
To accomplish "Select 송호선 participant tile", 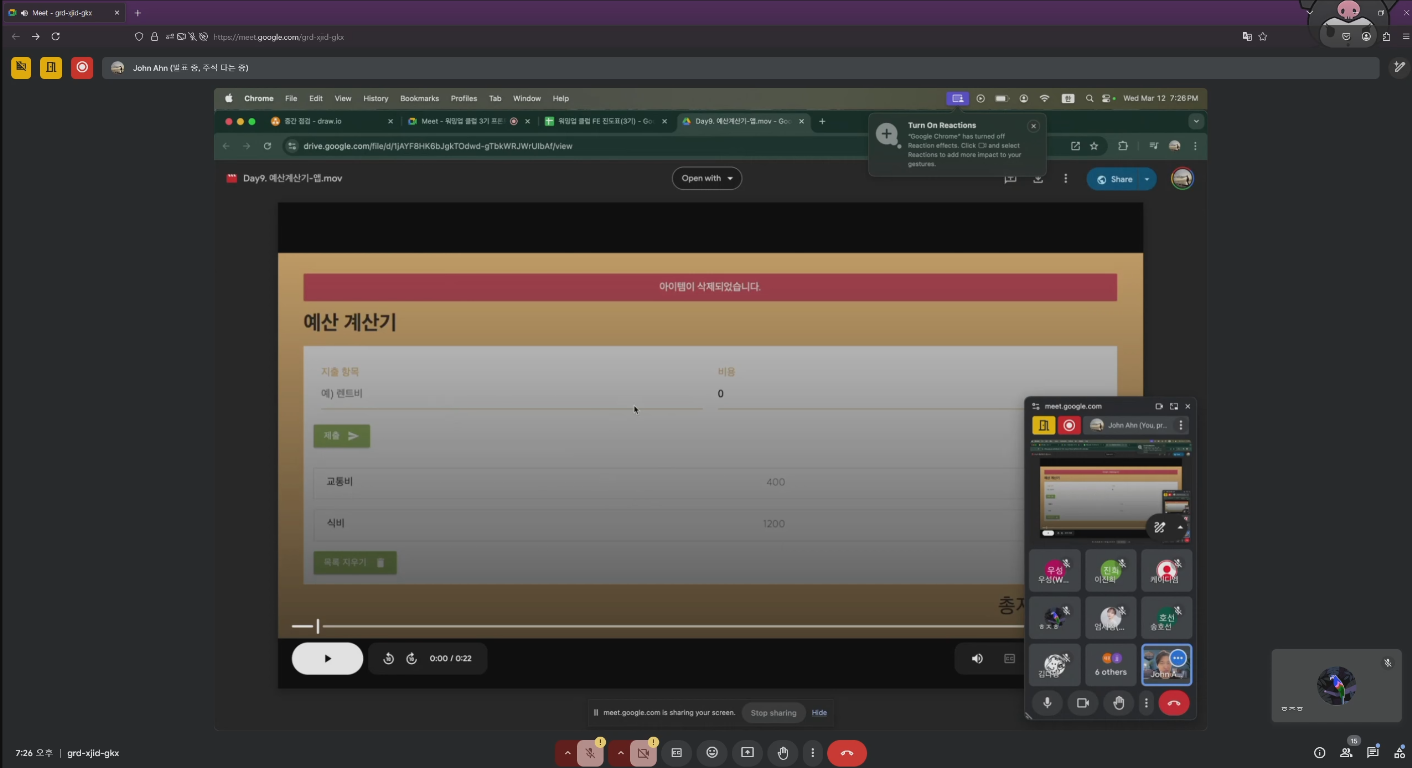I will pos(1166,617).
